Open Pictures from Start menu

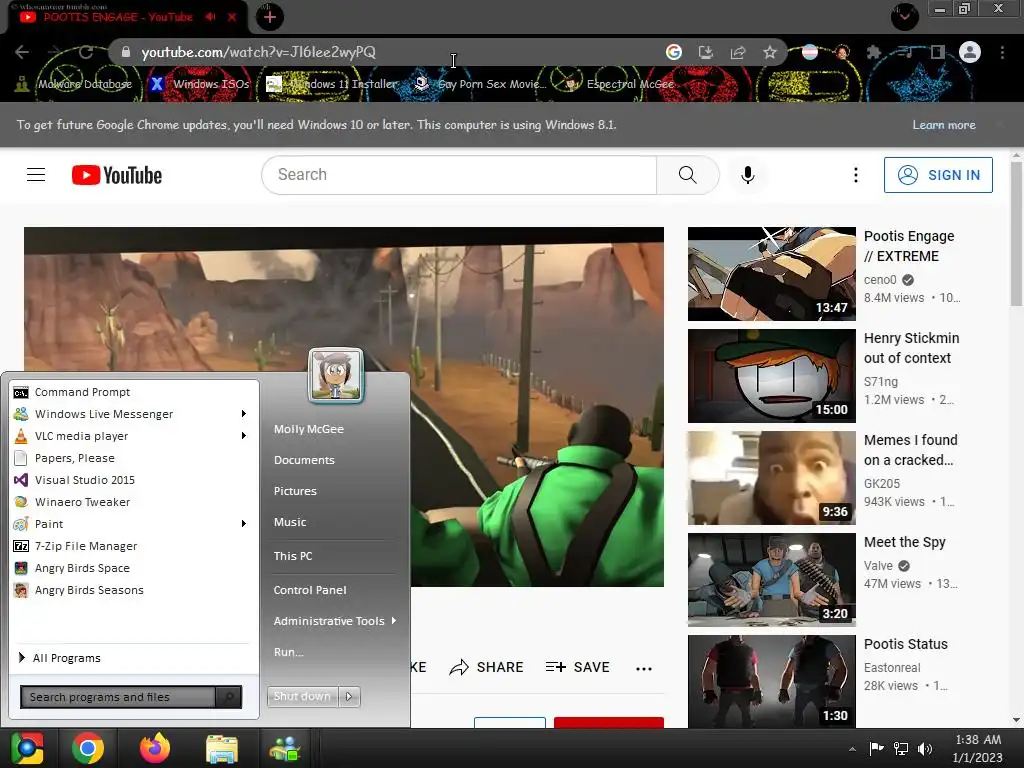click(x=295, y=491)
